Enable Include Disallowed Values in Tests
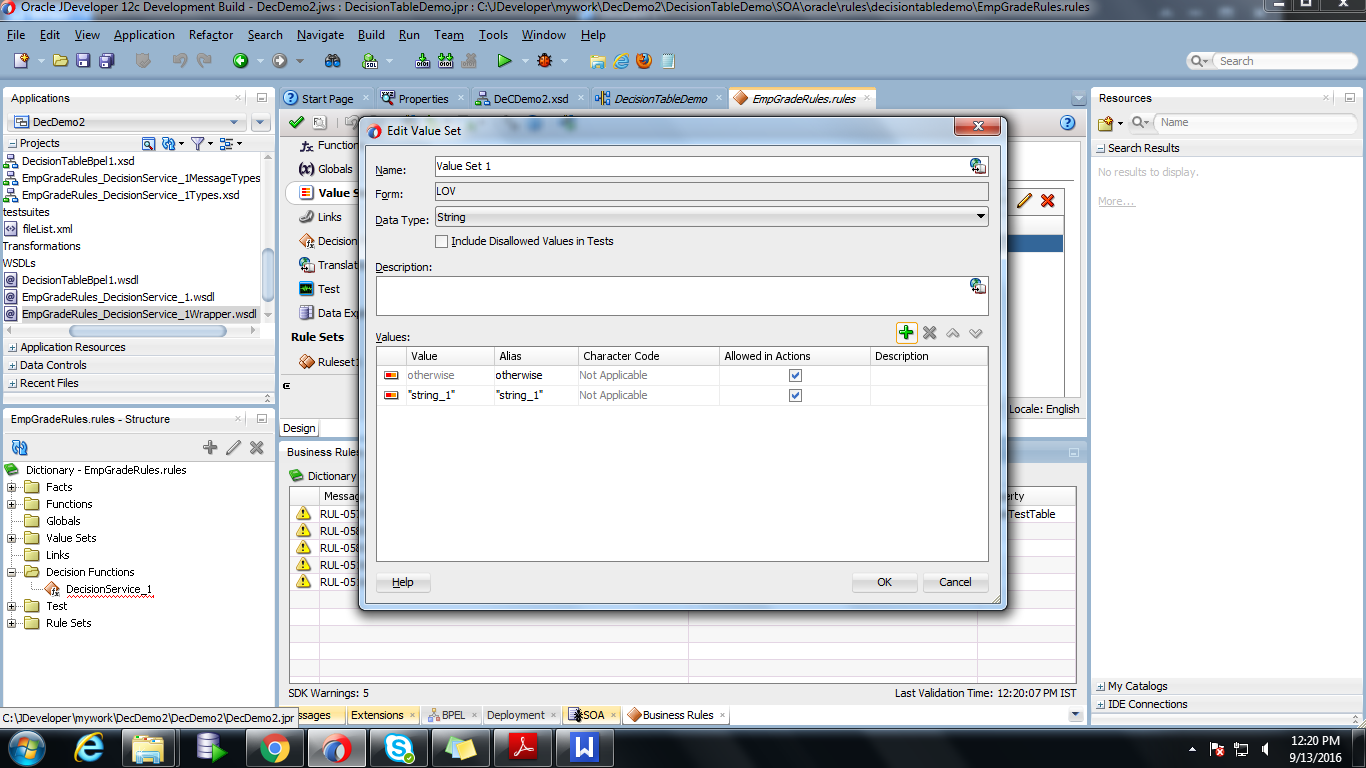The height and width of the screenshot is (768, 1366). coord(441,241)
